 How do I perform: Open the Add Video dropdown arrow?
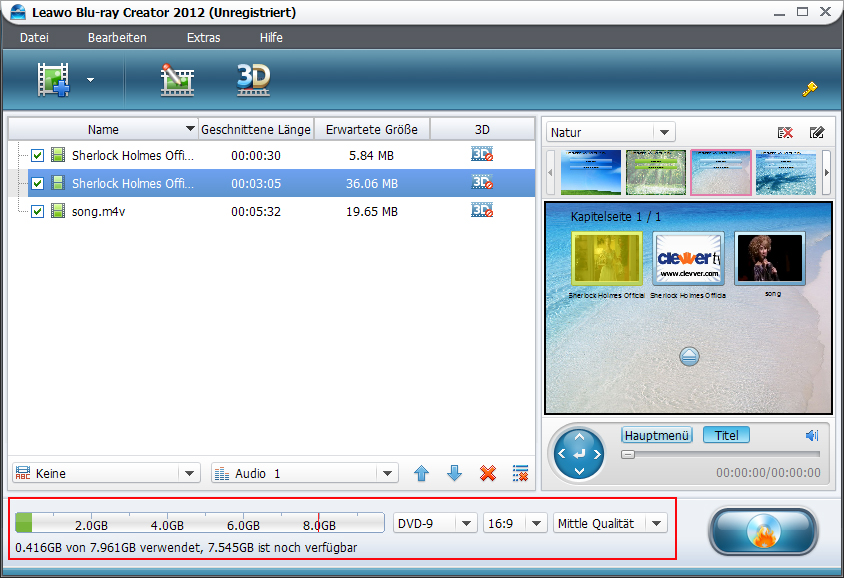[90, 80]
